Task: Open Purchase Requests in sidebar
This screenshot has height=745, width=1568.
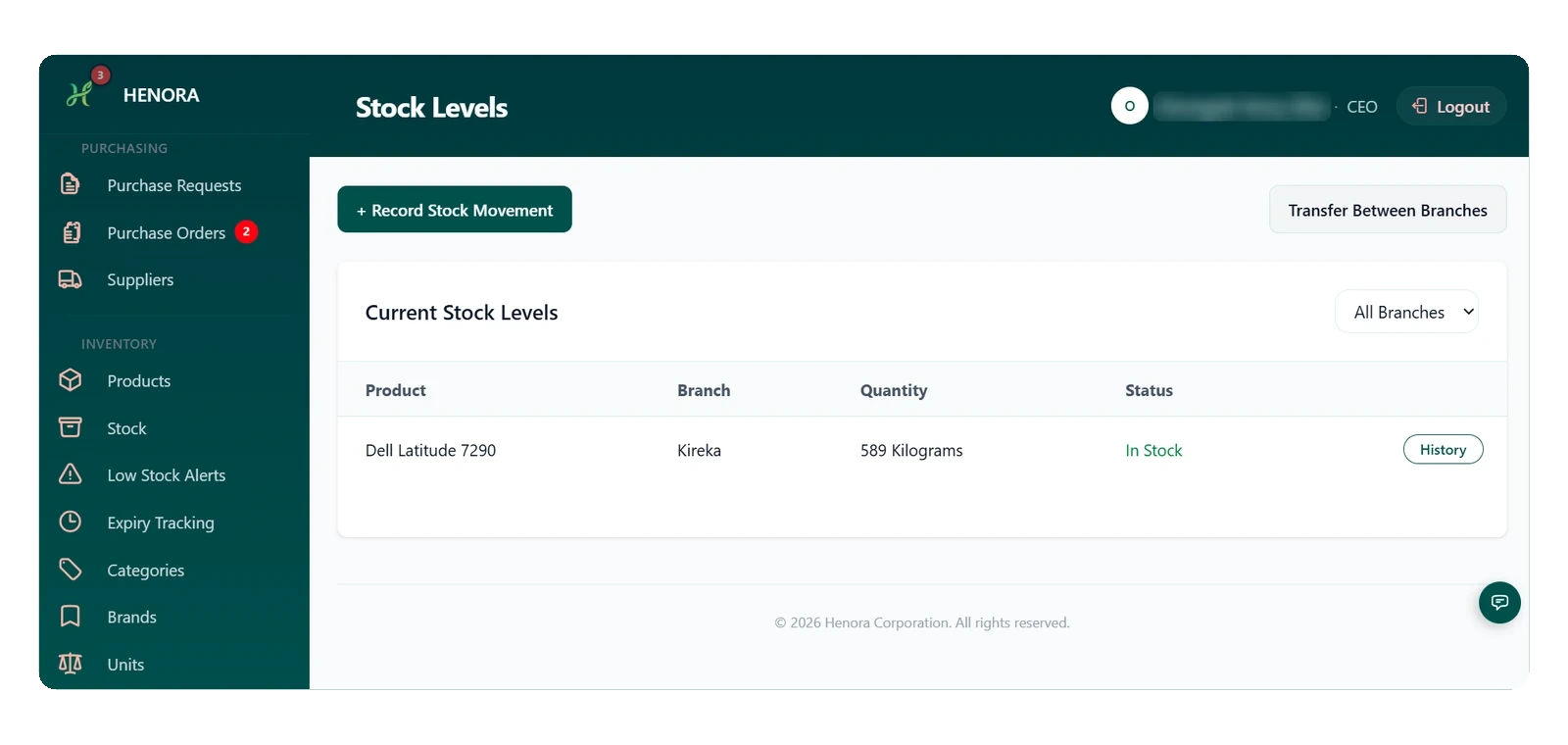Action: [x=174, y=185]
